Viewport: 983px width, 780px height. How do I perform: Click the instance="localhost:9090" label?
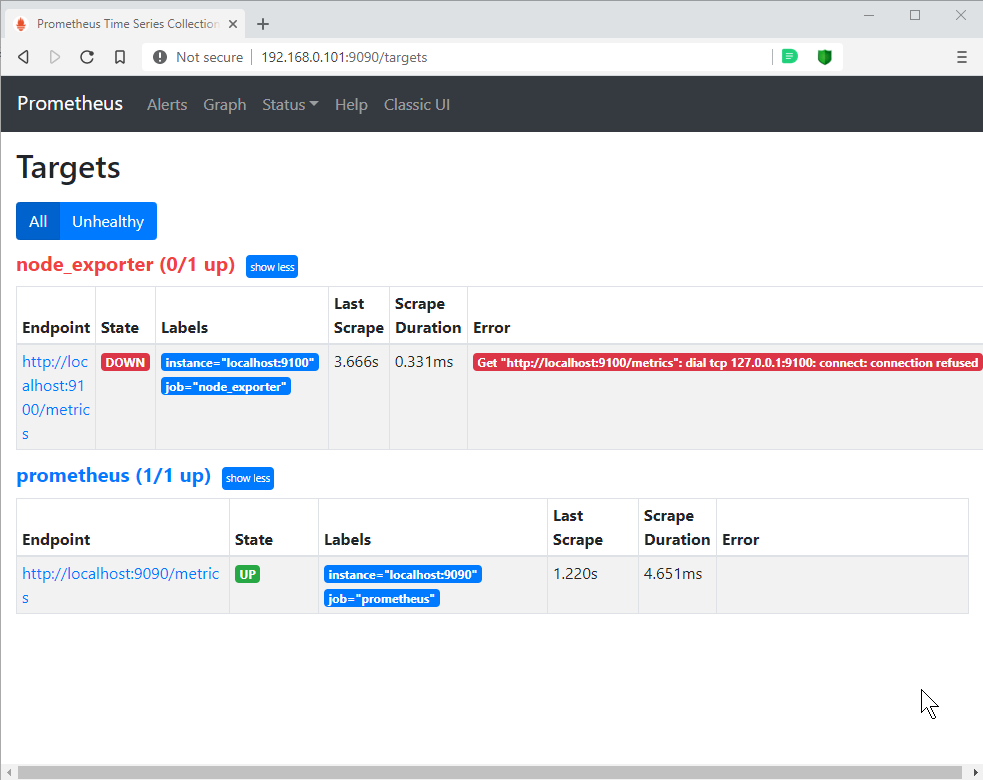point(402,574)
